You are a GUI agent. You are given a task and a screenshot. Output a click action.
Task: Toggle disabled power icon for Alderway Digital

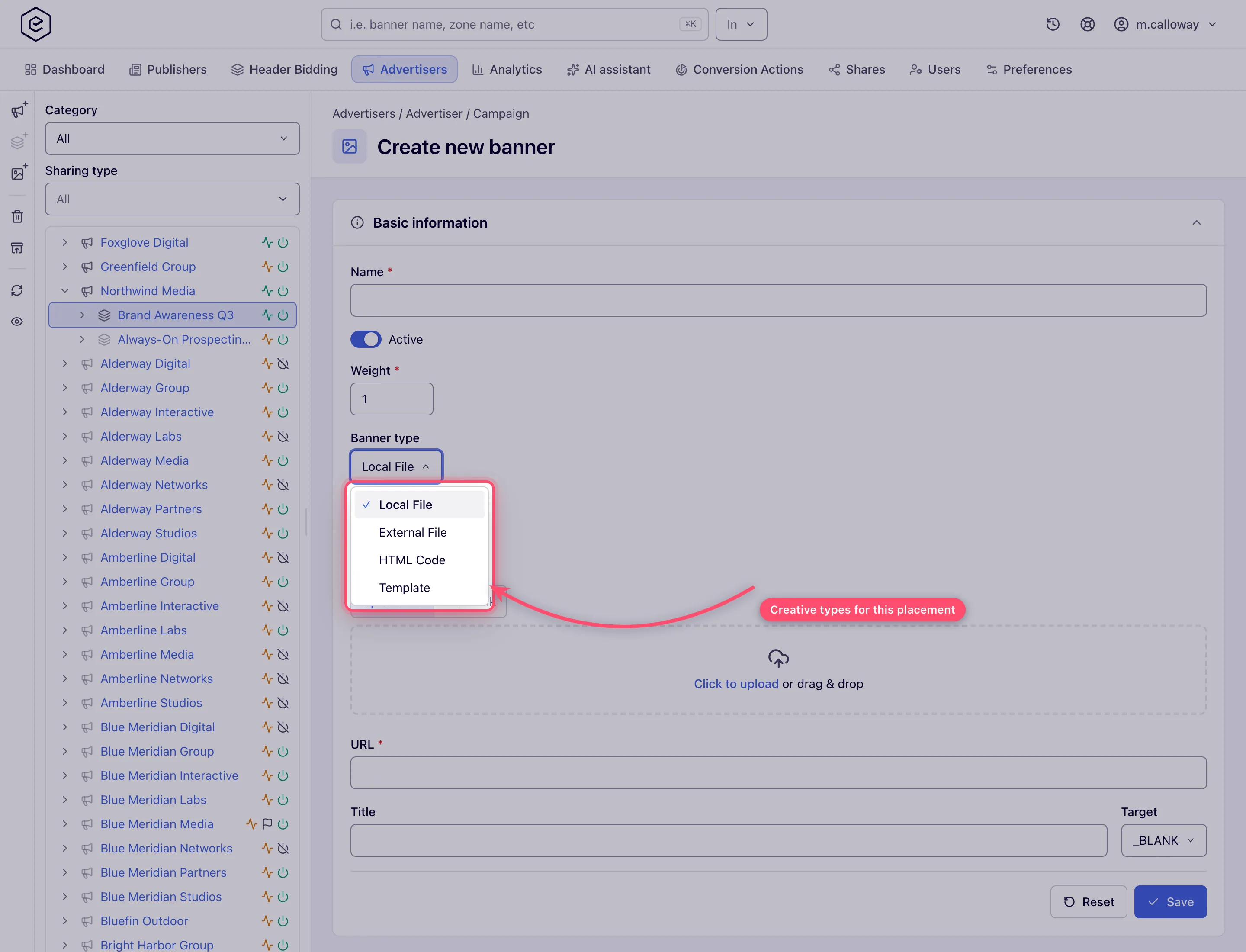283,364
